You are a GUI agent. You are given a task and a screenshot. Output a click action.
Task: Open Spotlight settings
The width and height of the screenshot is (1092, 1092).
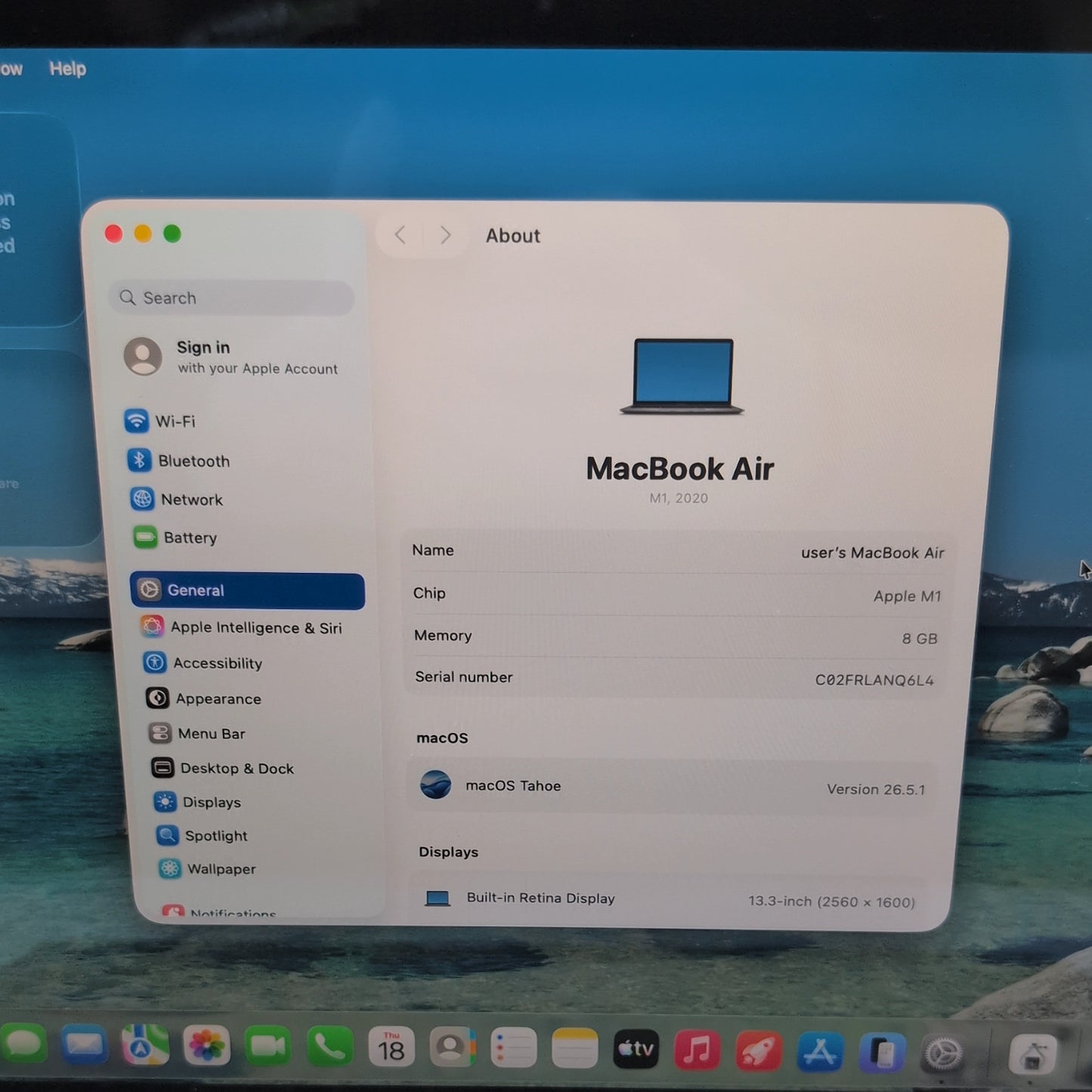[202, 835]
